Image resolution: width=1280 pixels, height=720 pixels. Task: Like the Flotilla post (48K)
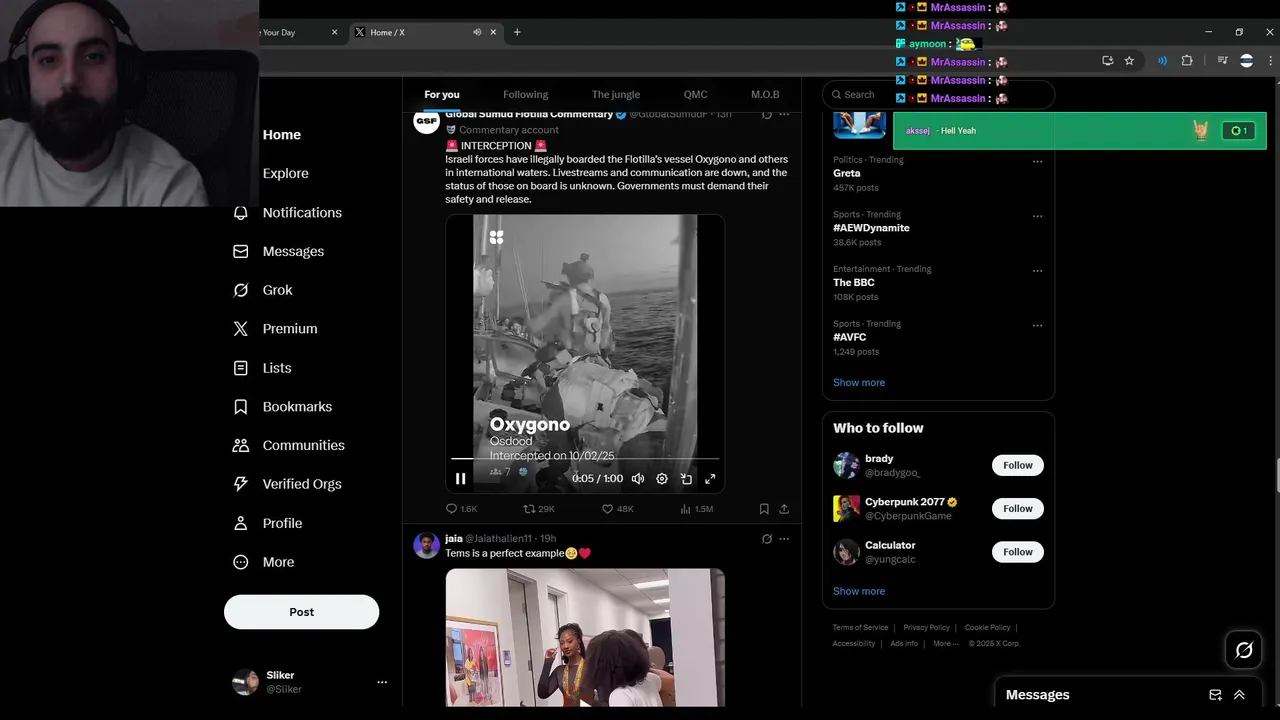pos(617,509)
